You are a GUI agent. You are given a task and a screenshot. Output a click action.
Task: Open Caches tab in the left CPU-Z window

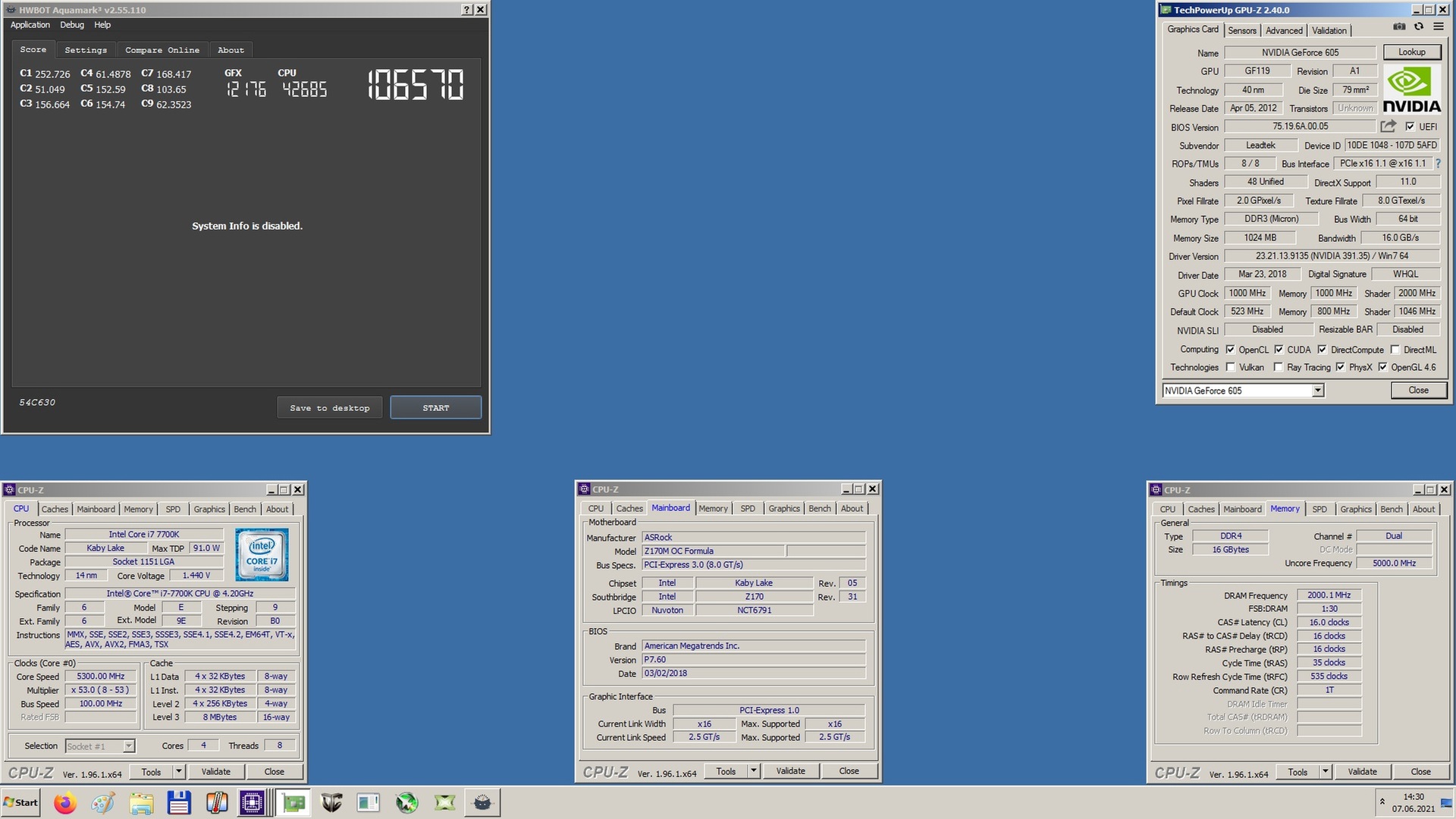coord(55,509)
